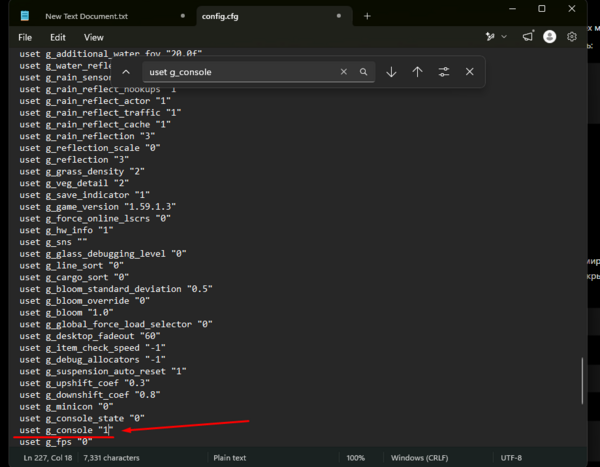The image size is (600, 467).
Task: Click the line 'uset g_console "1"'
Action: 67,430
